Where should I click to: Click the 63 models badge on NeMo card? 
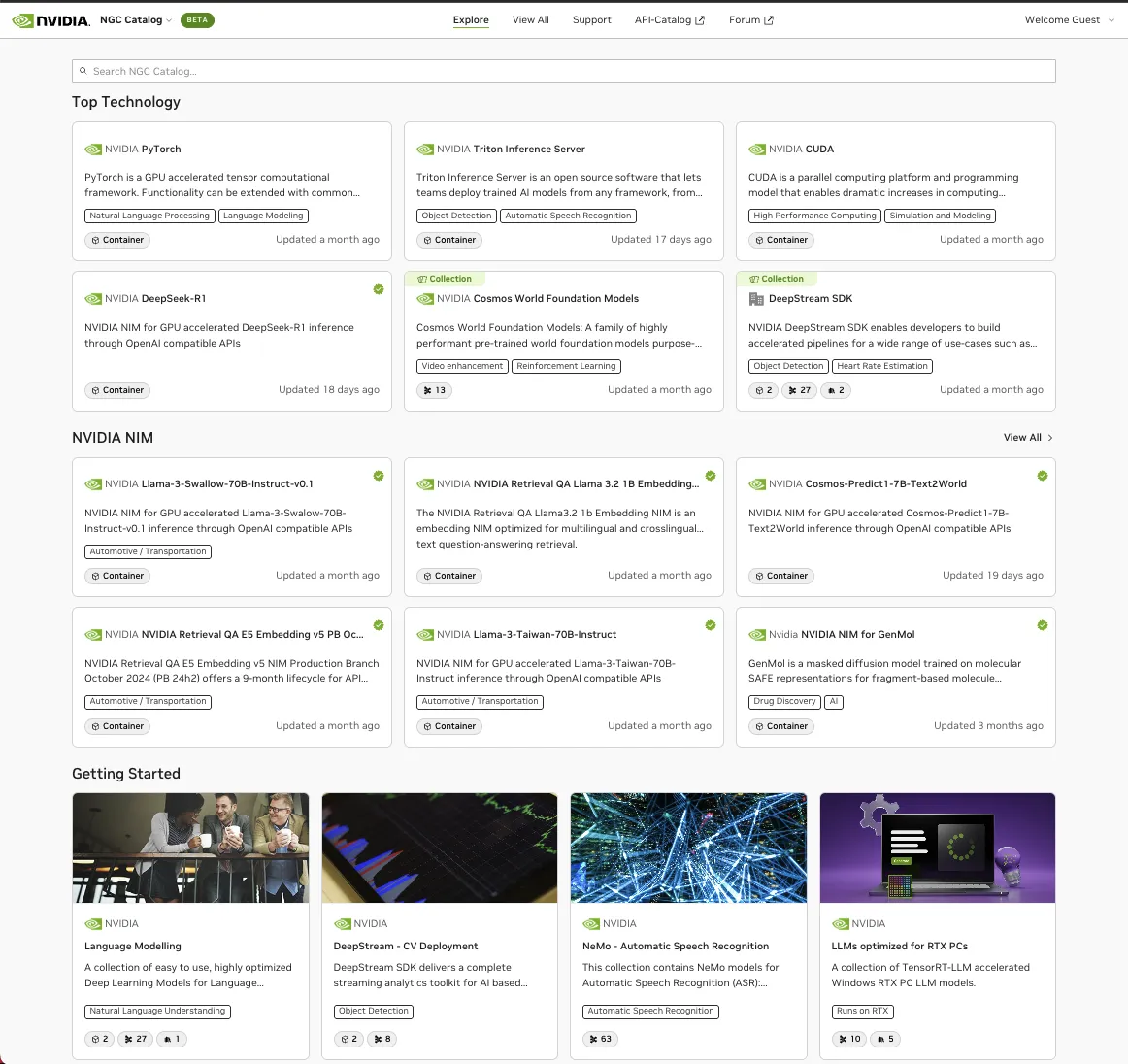click(600, 1039)
